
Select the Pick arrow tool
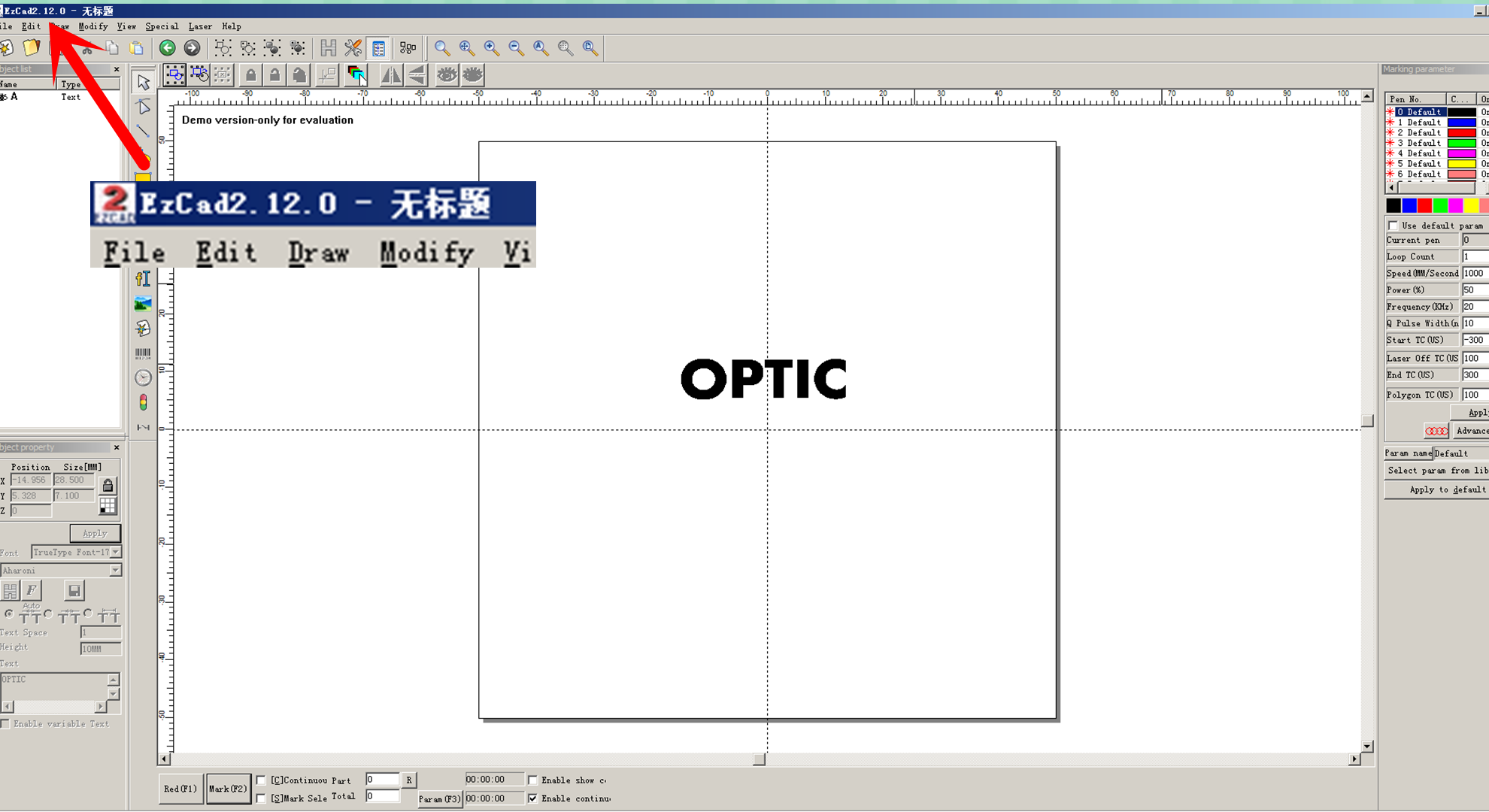pos(143,82)
